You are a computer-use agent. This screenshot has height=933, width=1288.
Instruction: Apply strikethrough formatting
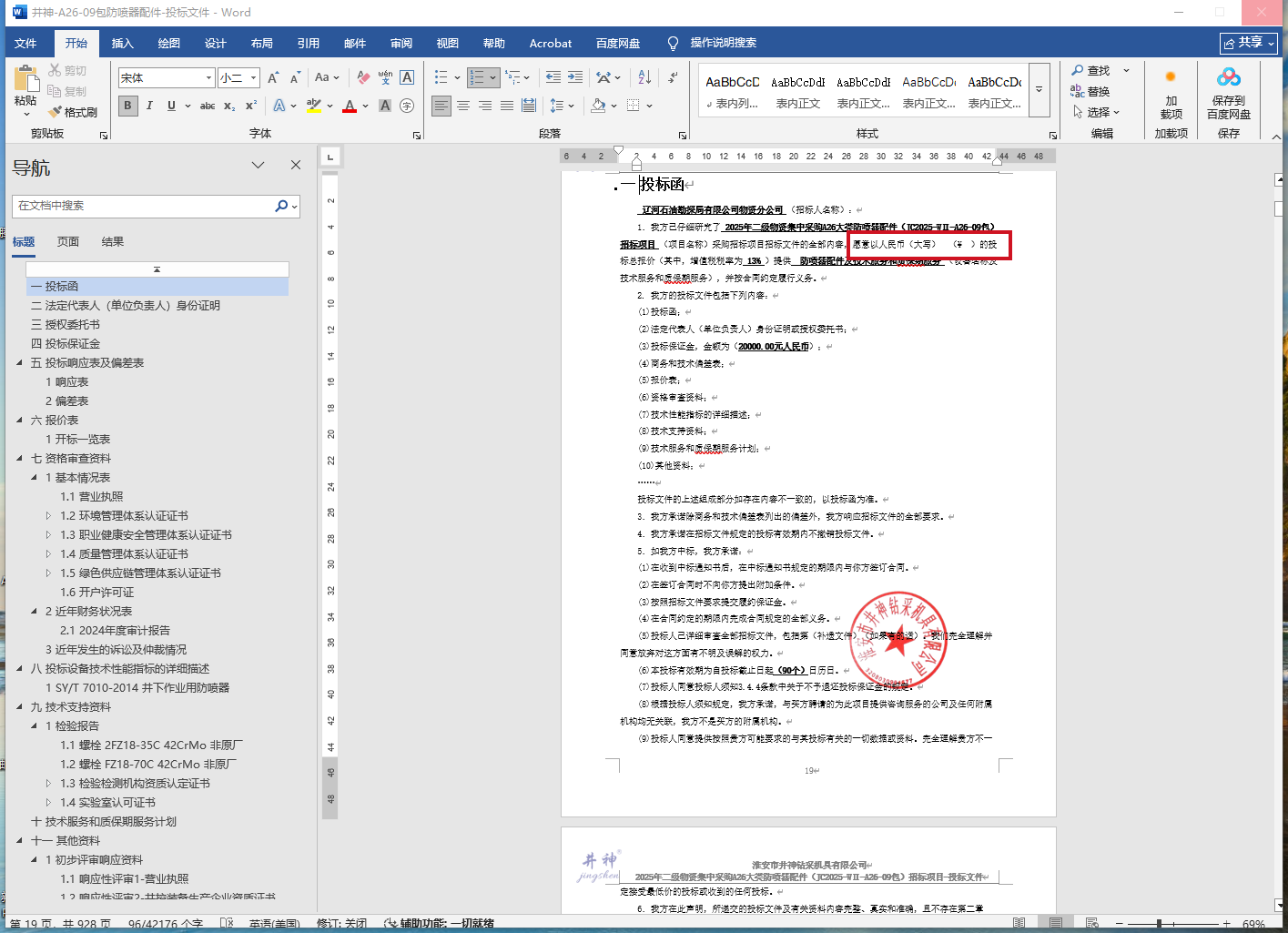point(208,106)
